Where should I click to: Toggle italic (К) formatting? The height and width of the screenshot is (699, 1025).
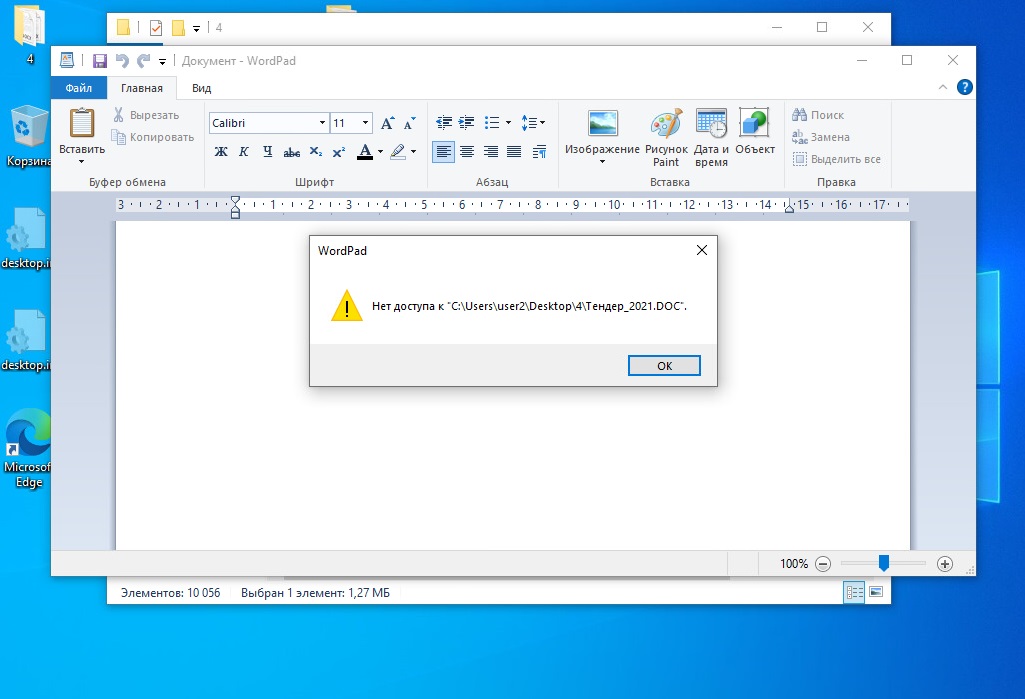(x=244, y=152)
